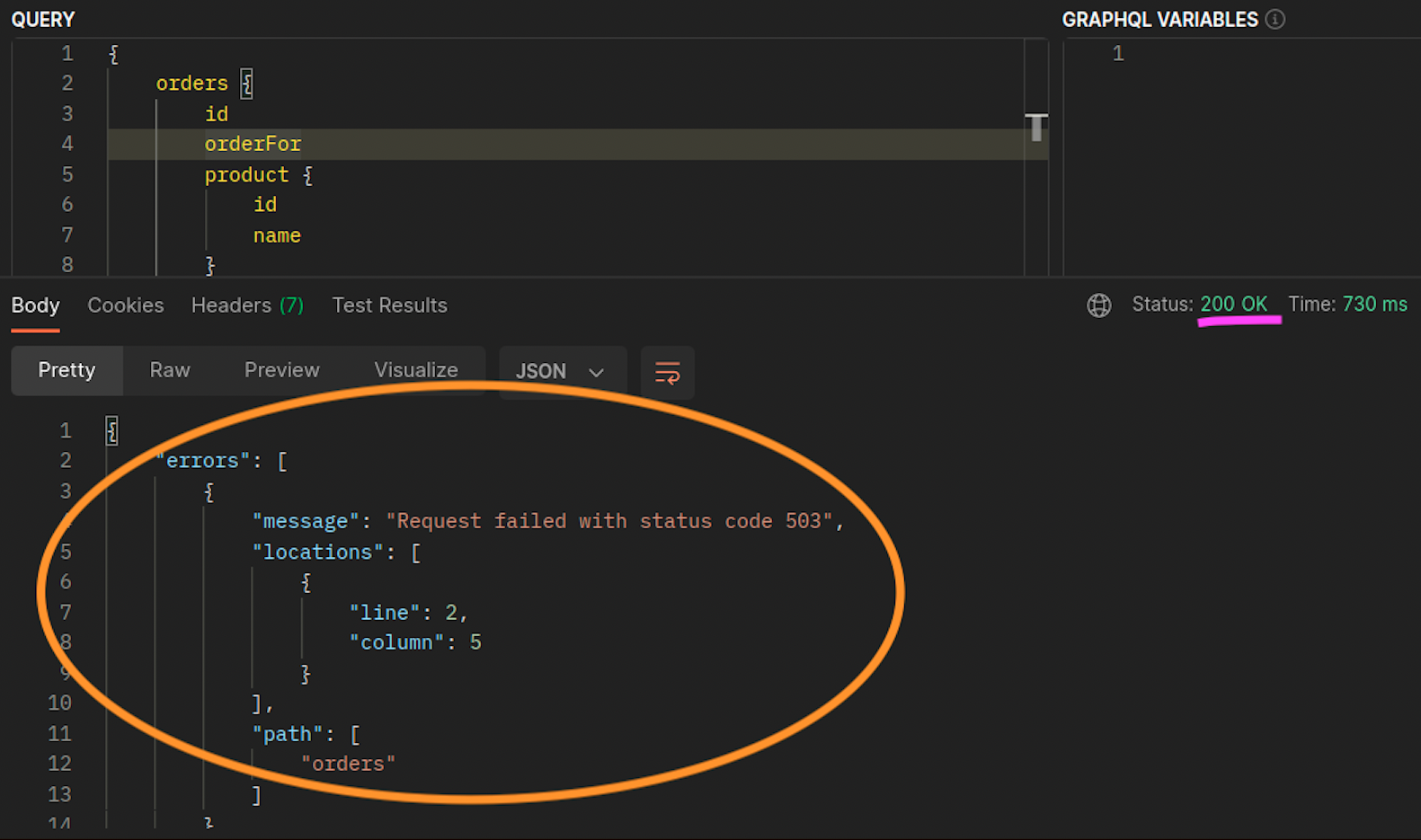Click the 730 ms response time
1421x840 pixels.
[x=1375, y=305]
